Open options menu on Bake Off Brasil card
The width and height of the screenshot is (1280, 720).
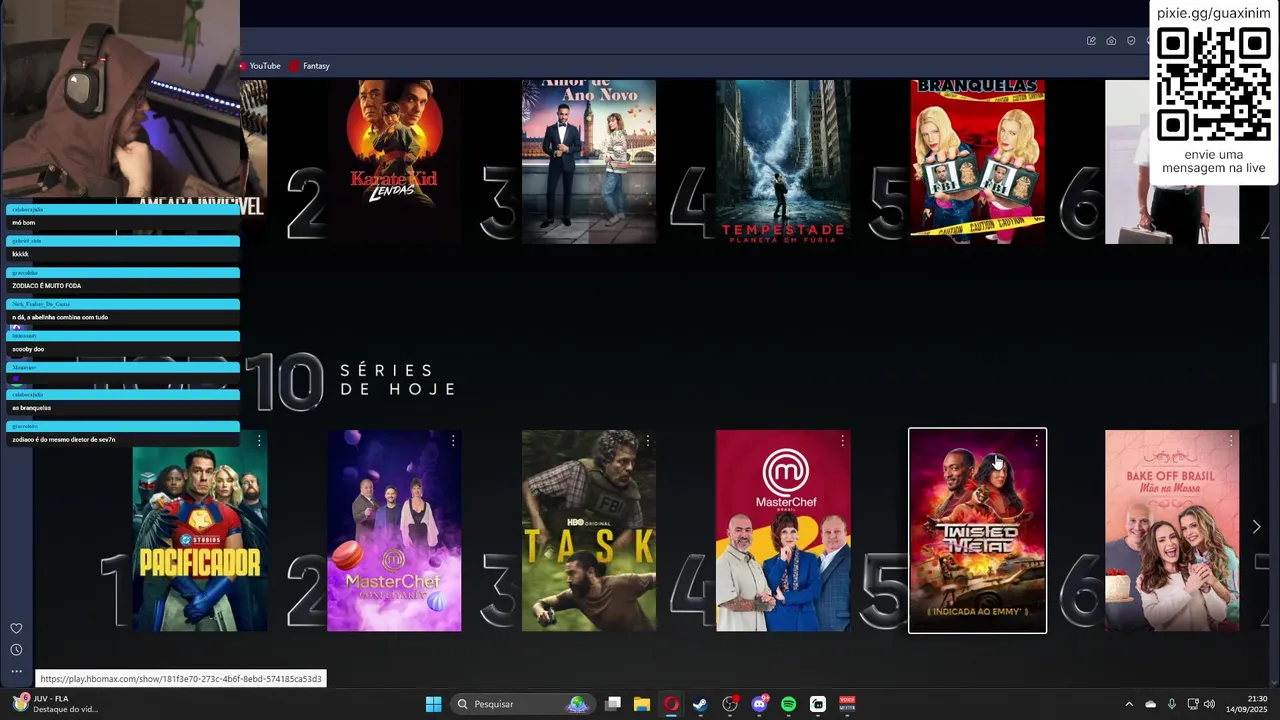click(x=1231, y=441)
